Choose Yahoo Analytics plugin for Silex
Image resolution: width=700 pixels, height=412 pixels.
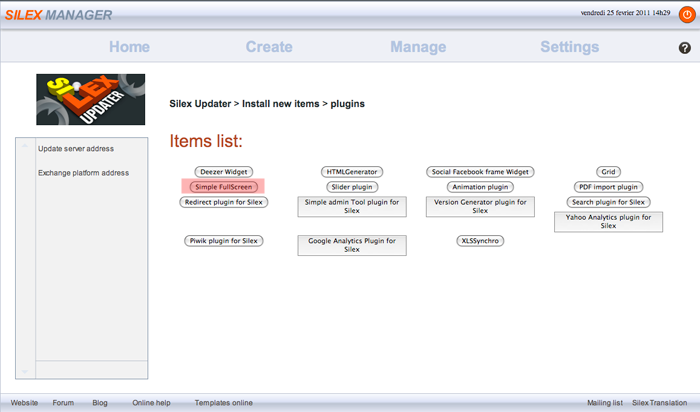click(x=608, y=221)
